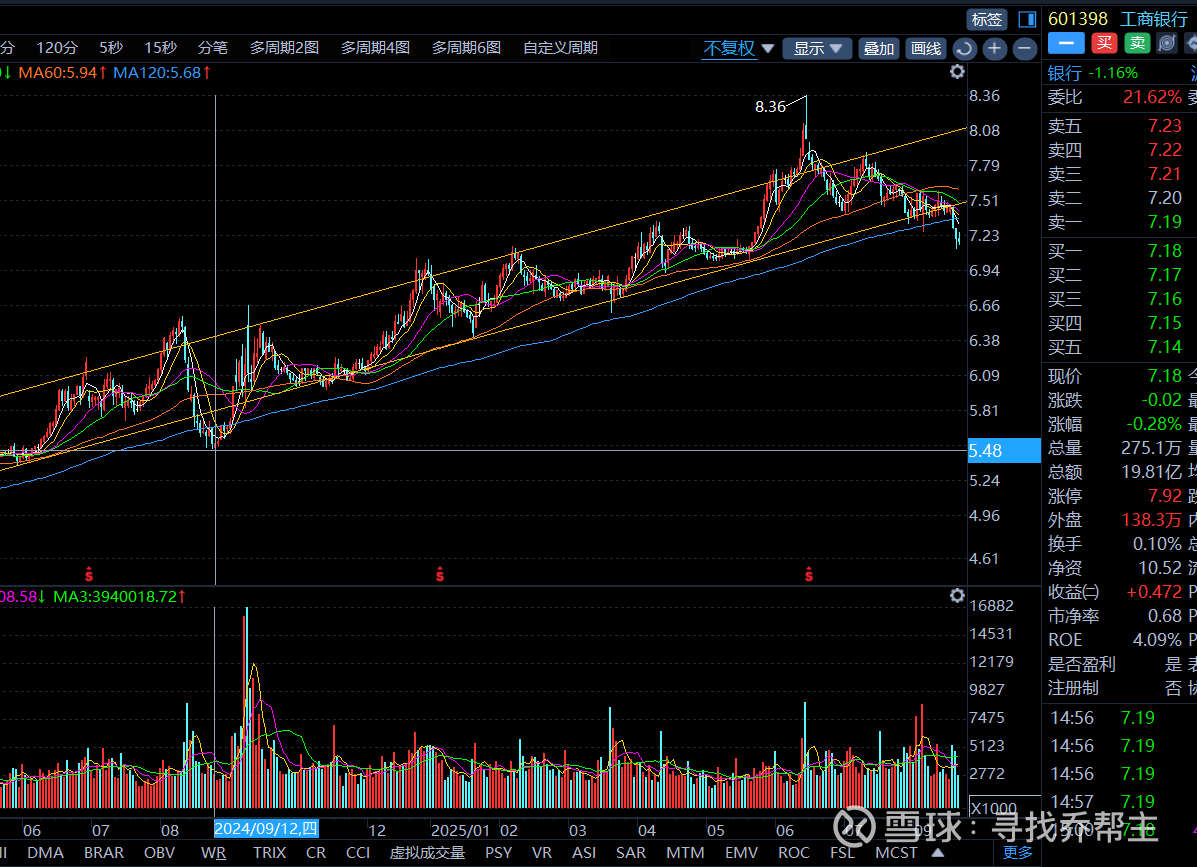1197x867 pixels.
Task: Open the 不复权 adjustment dropdown
Action: [738, 49]
